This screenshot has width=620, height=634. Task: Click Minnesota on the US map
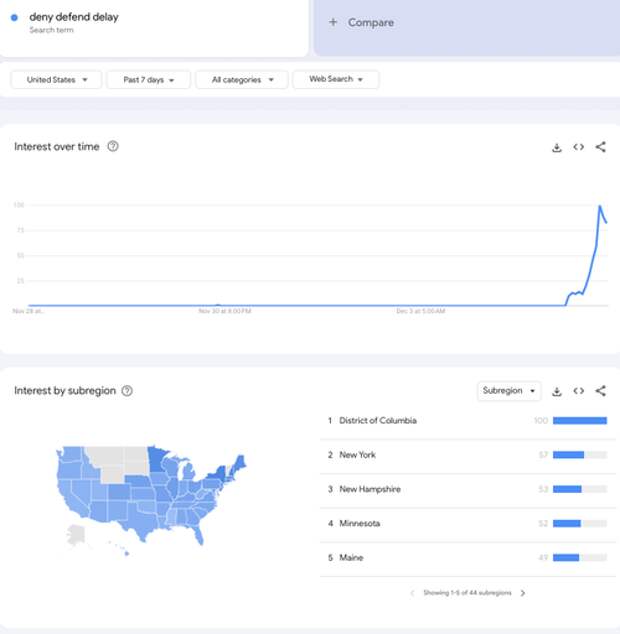click(x=157, y=459)
